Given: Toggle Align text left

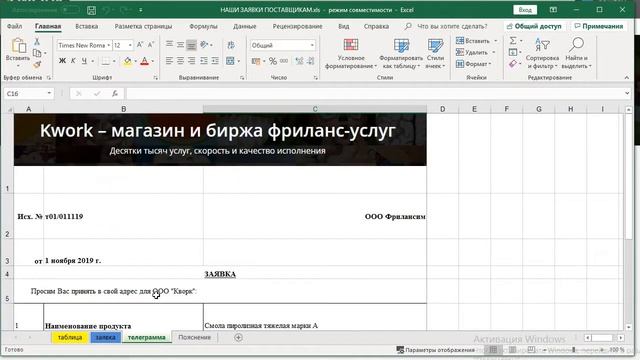Looking at the screenshot, I should pos(169,61).
